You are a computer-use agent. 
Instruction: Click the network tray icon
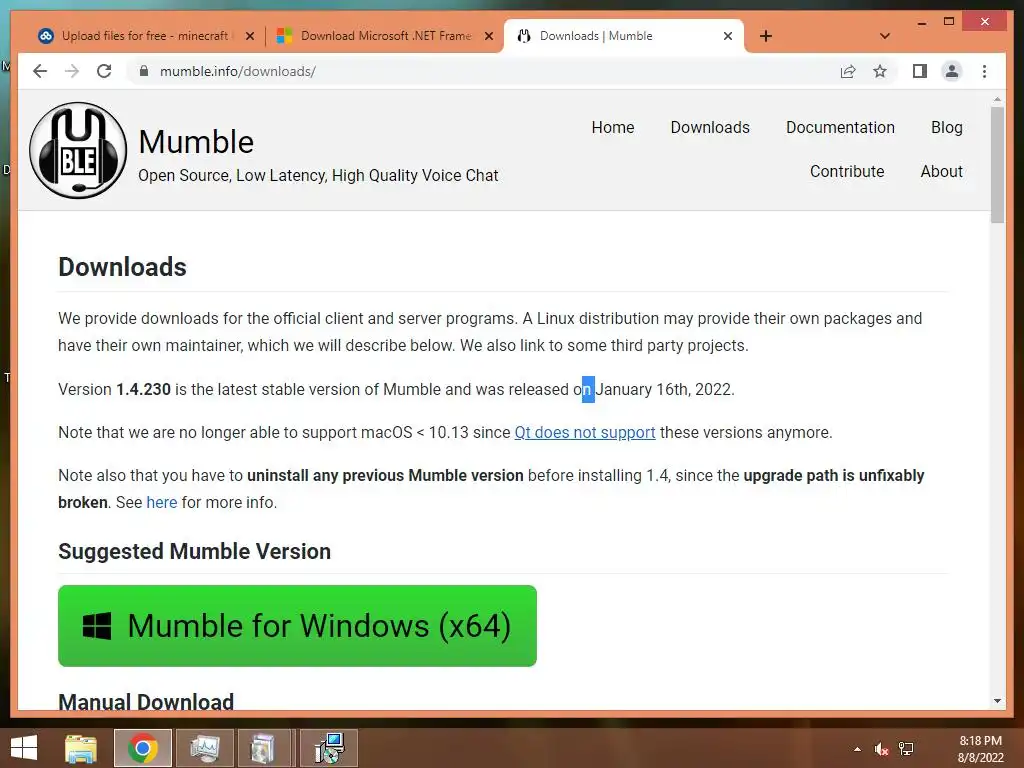pos(906,749)
